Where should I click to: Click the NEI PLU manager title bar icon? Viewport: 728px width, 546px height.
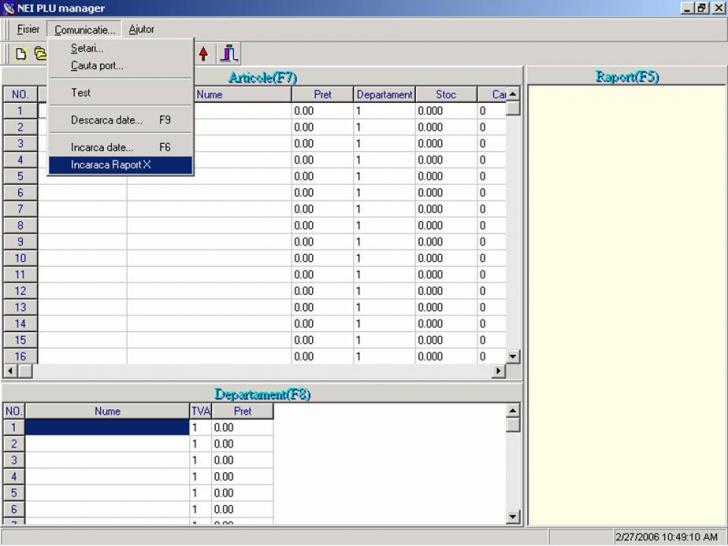9,8
